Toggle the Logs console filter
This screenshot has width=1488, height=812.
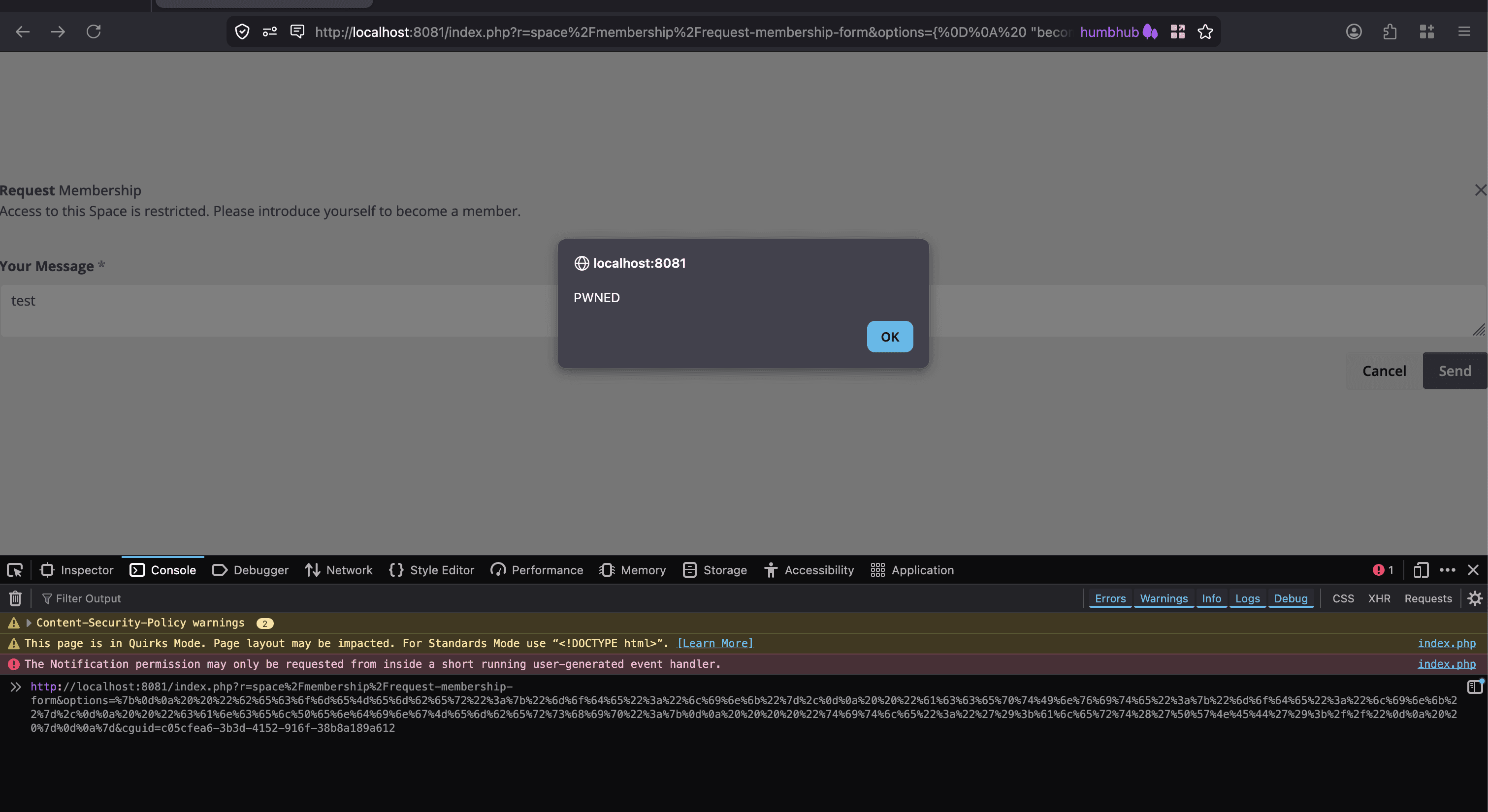(x=1247, y=598)
